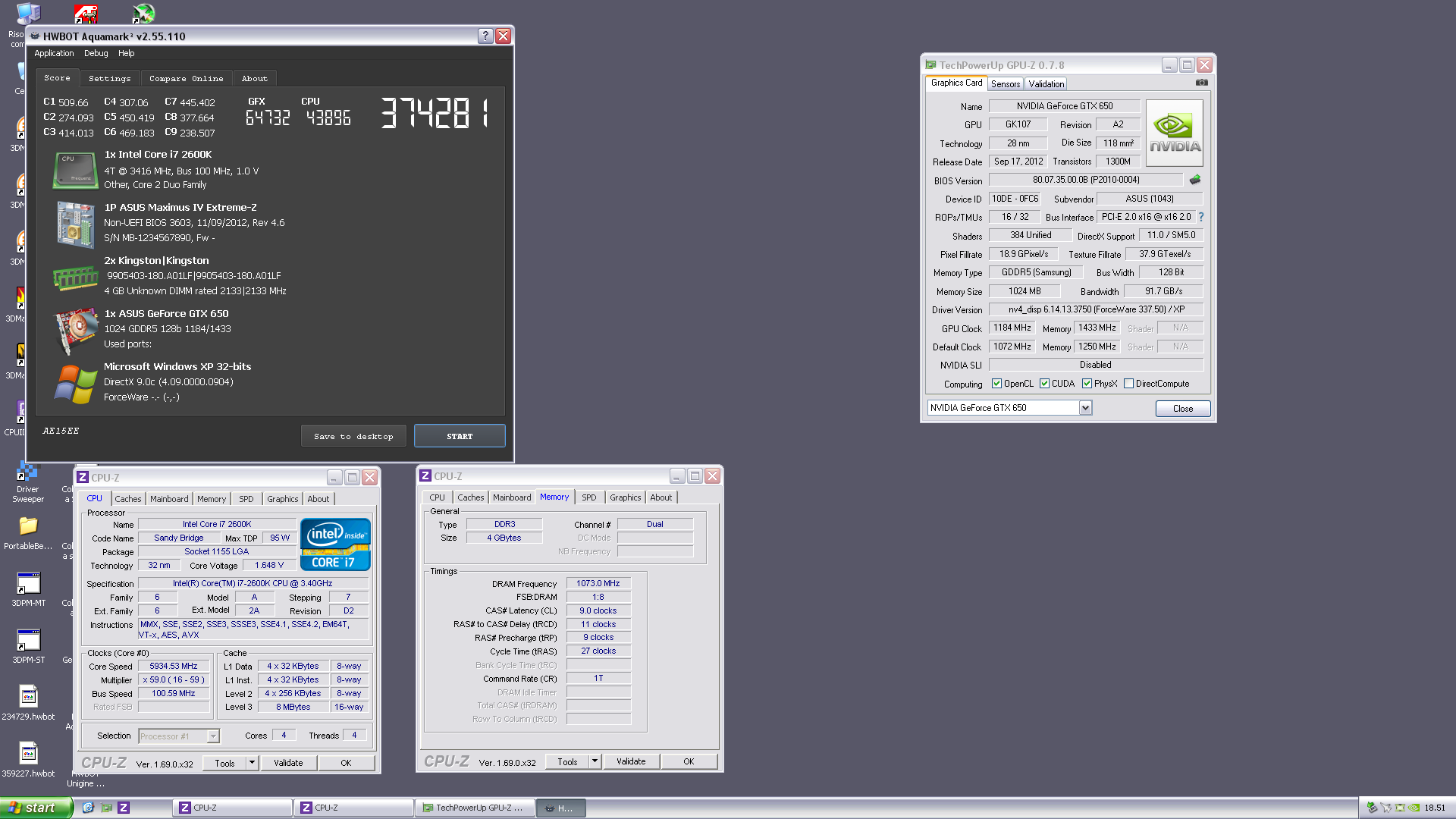This screenshot has width=1456, height=819.
Task: Click the Intel Core i7 badge in CPU-Z
Action: pyautogui.click(x=335, y=544)
